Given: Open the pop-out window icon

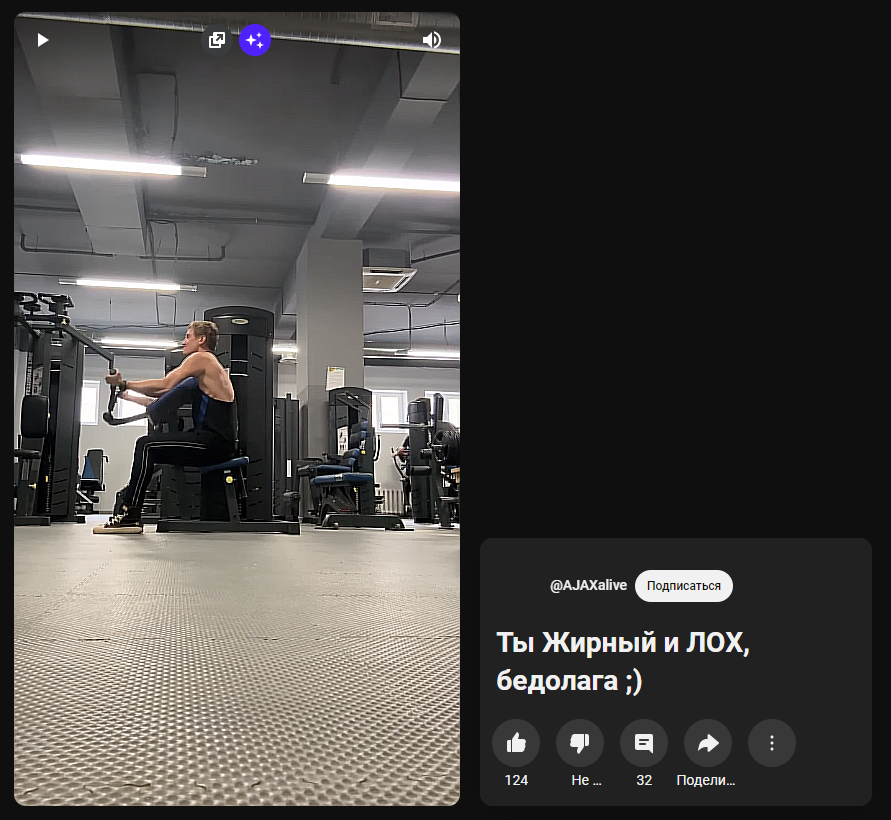Looking at the screenshot, I should [216, 40].
